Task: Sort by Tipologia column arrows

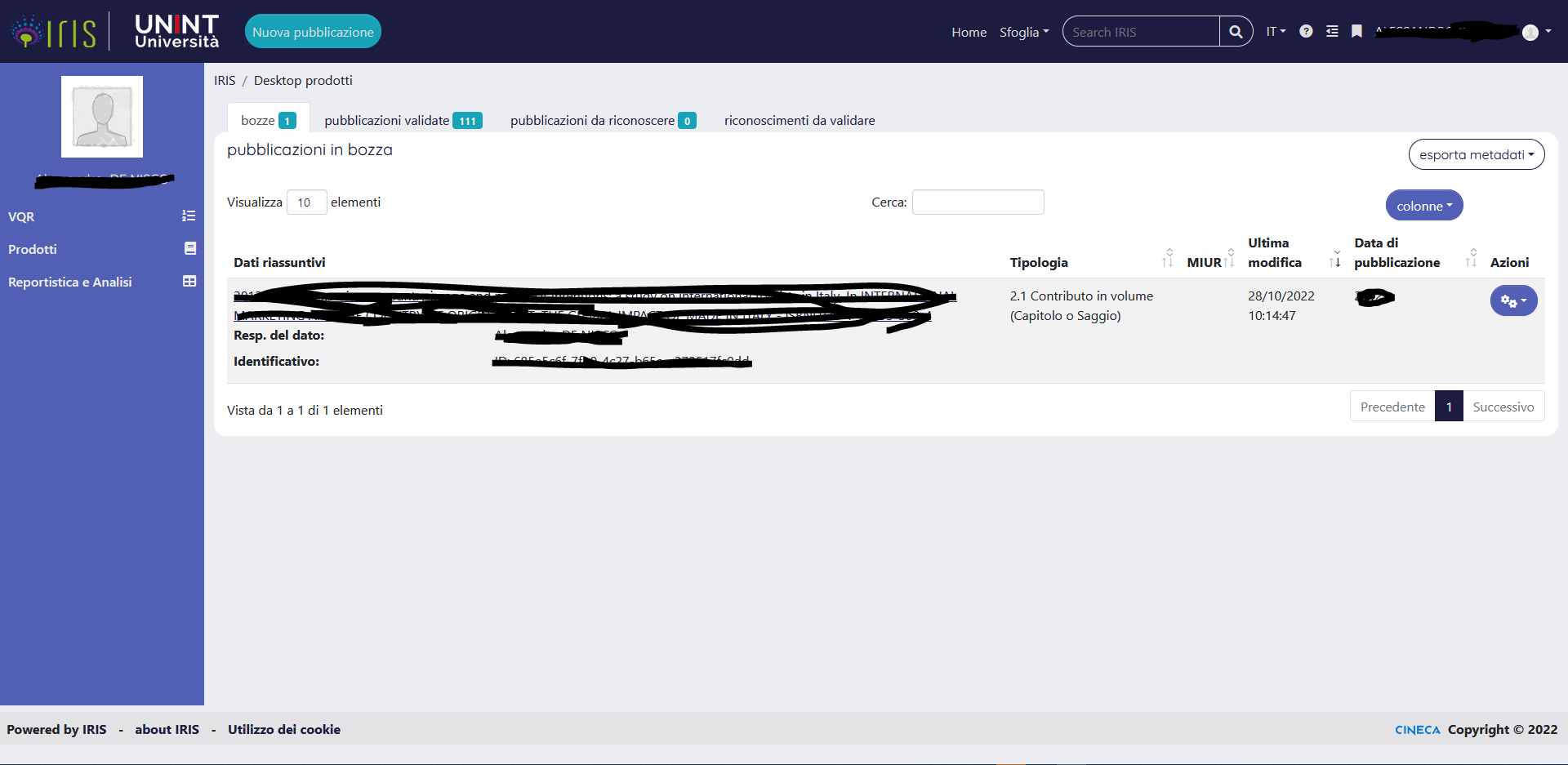Action: pos(1168,258)
